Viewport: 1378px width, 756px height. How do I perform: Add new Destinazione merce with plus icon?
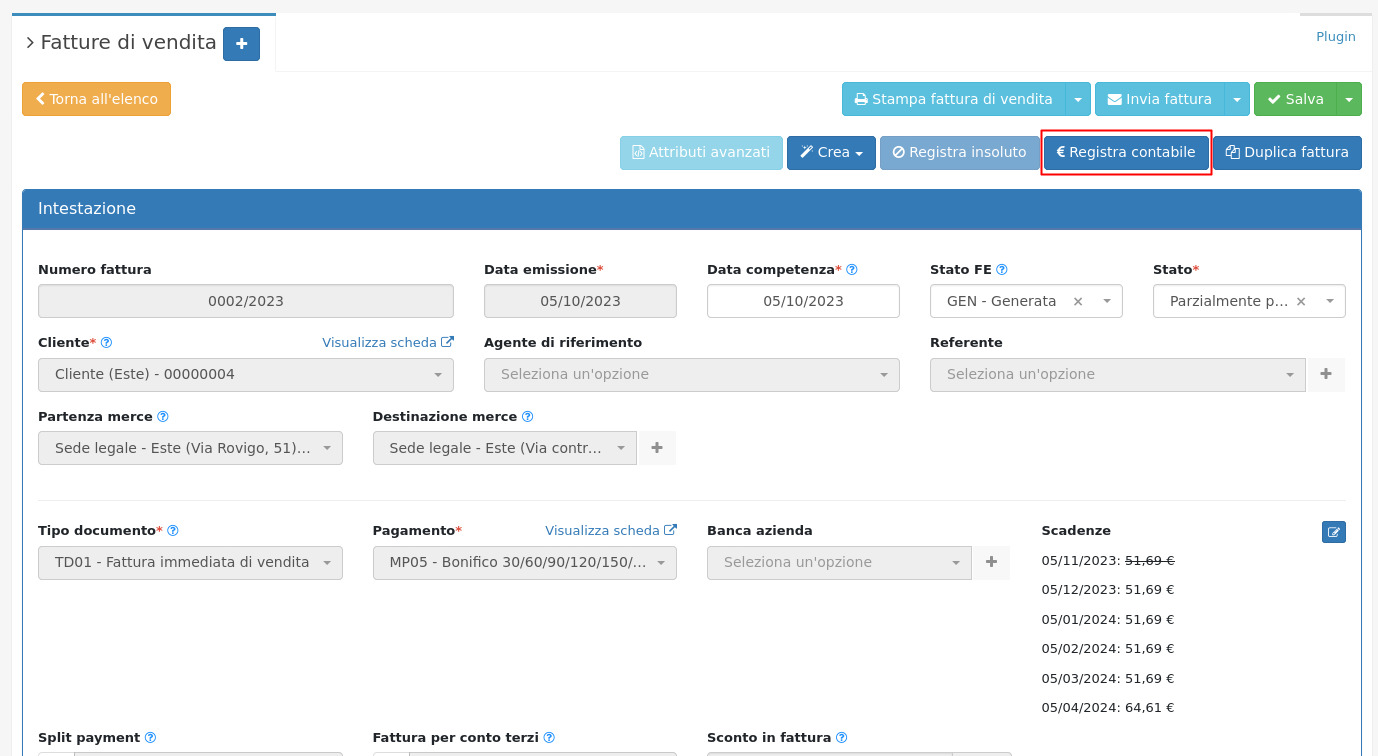[x=657, y=448]
